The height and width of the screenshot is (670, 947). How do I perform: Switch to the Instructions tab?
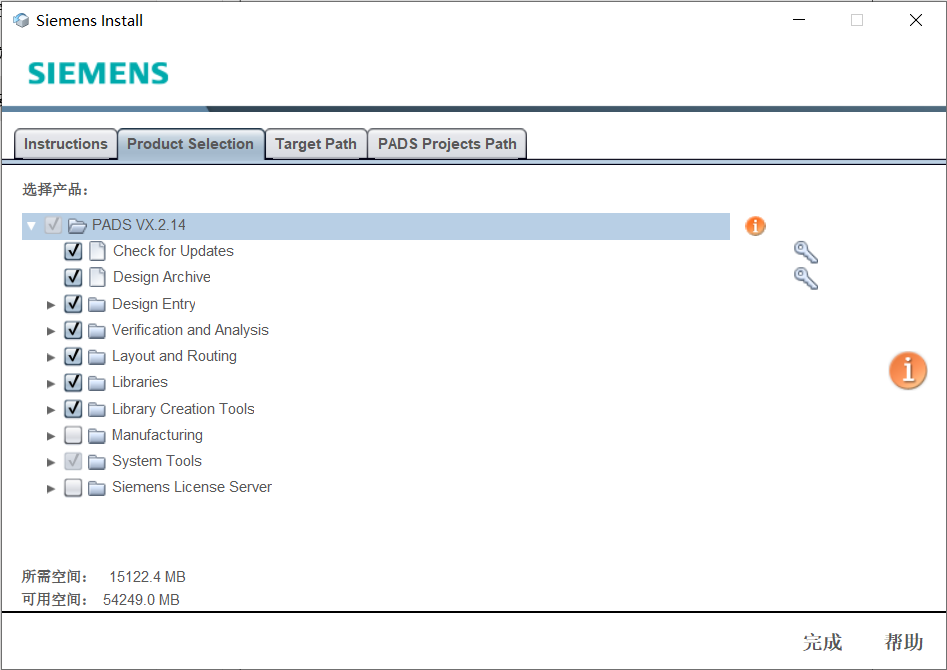point(65,144)
